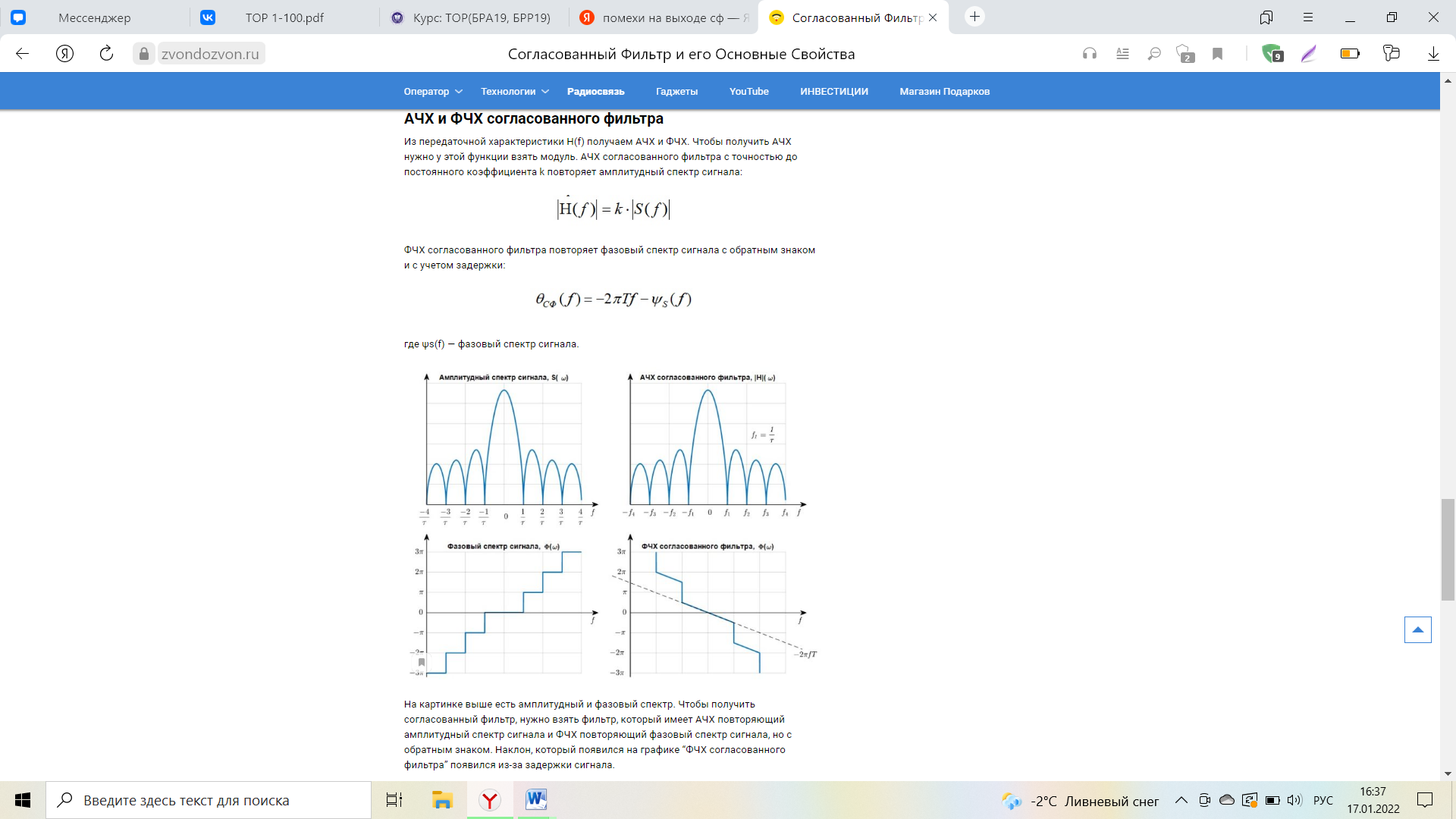Click the purple feather pen icon
1456x819 pixels.
pyautogui.click(x=1309, y=54)
